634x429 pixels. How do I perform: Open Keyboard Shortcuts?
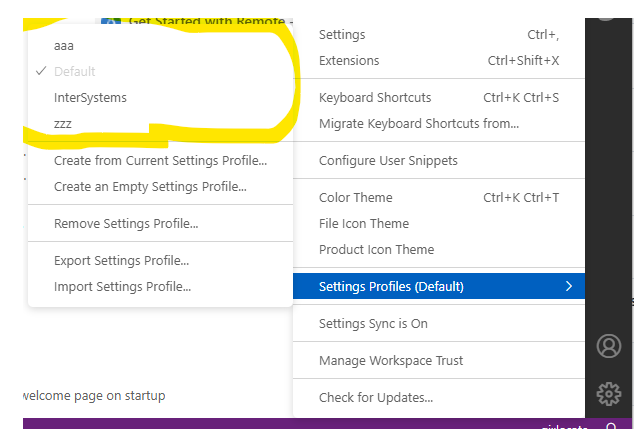coord(439,97)
